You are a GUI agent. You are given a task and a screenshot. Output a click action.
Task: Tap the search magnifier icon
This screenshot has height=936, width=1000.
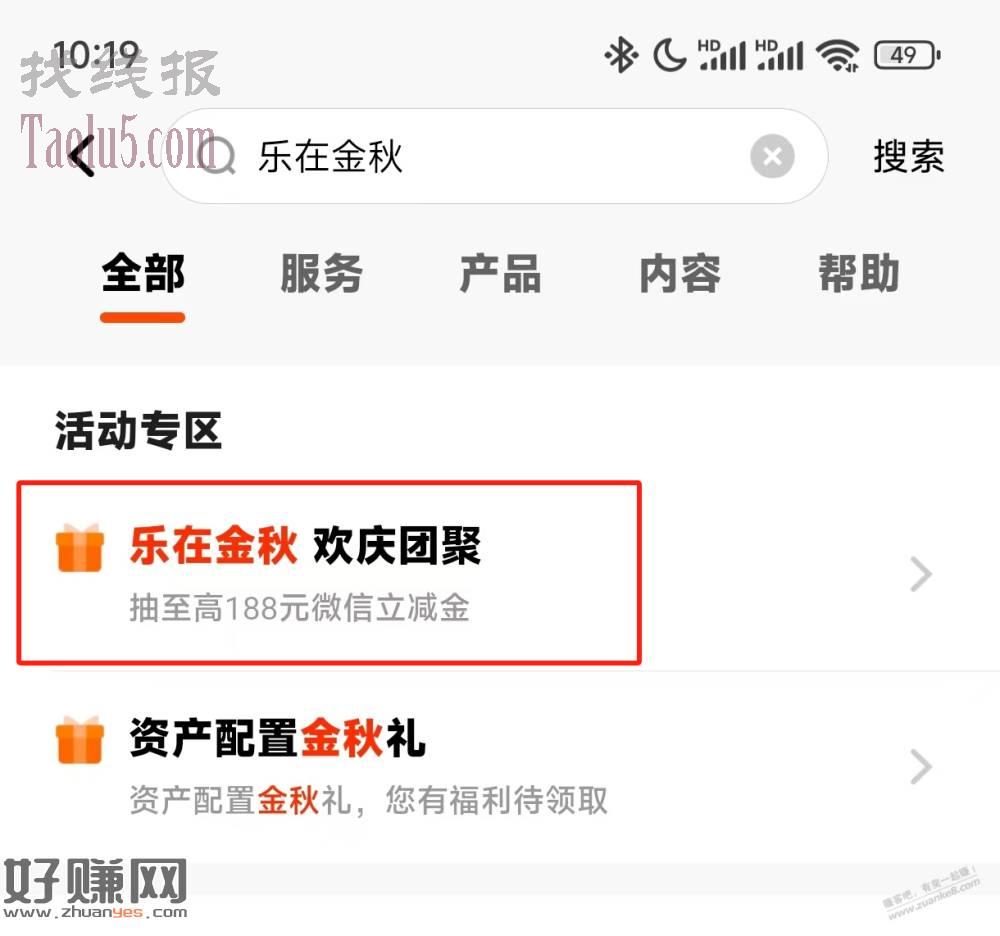point(217,156)
